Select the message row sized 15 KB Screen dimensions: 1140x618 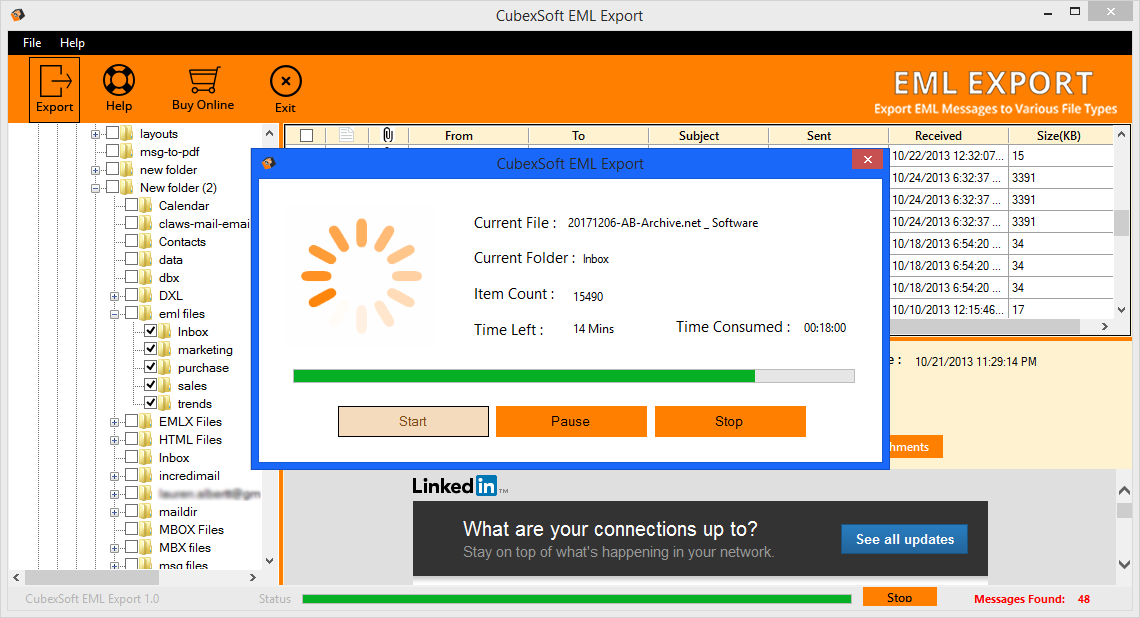1001,156
